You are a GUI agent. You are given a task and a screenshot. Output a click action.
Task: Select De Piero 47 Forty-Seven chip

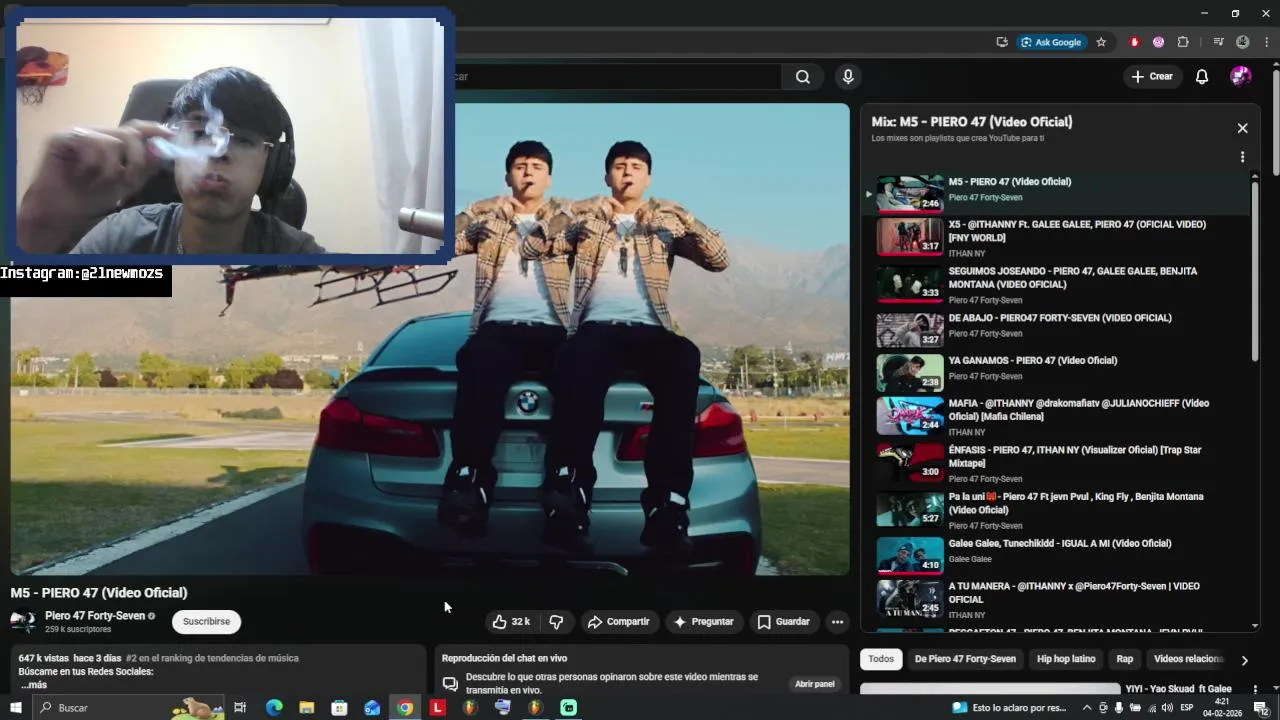965,659
